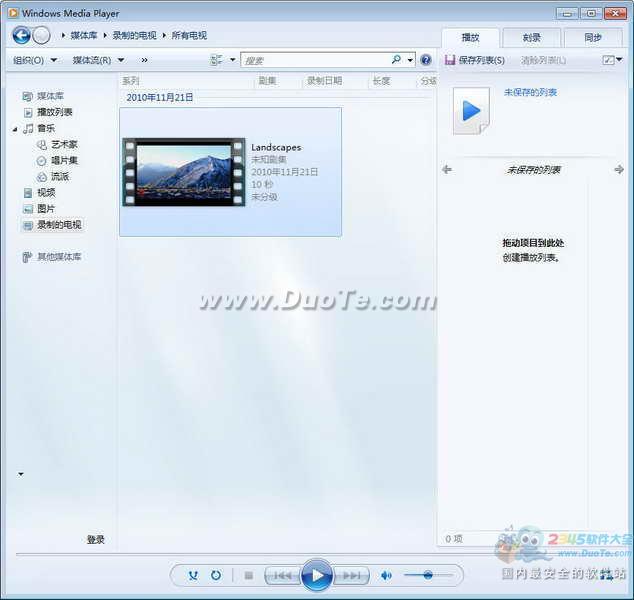
Task: Open the search options dropdown arrow
Action: (410, 60)
